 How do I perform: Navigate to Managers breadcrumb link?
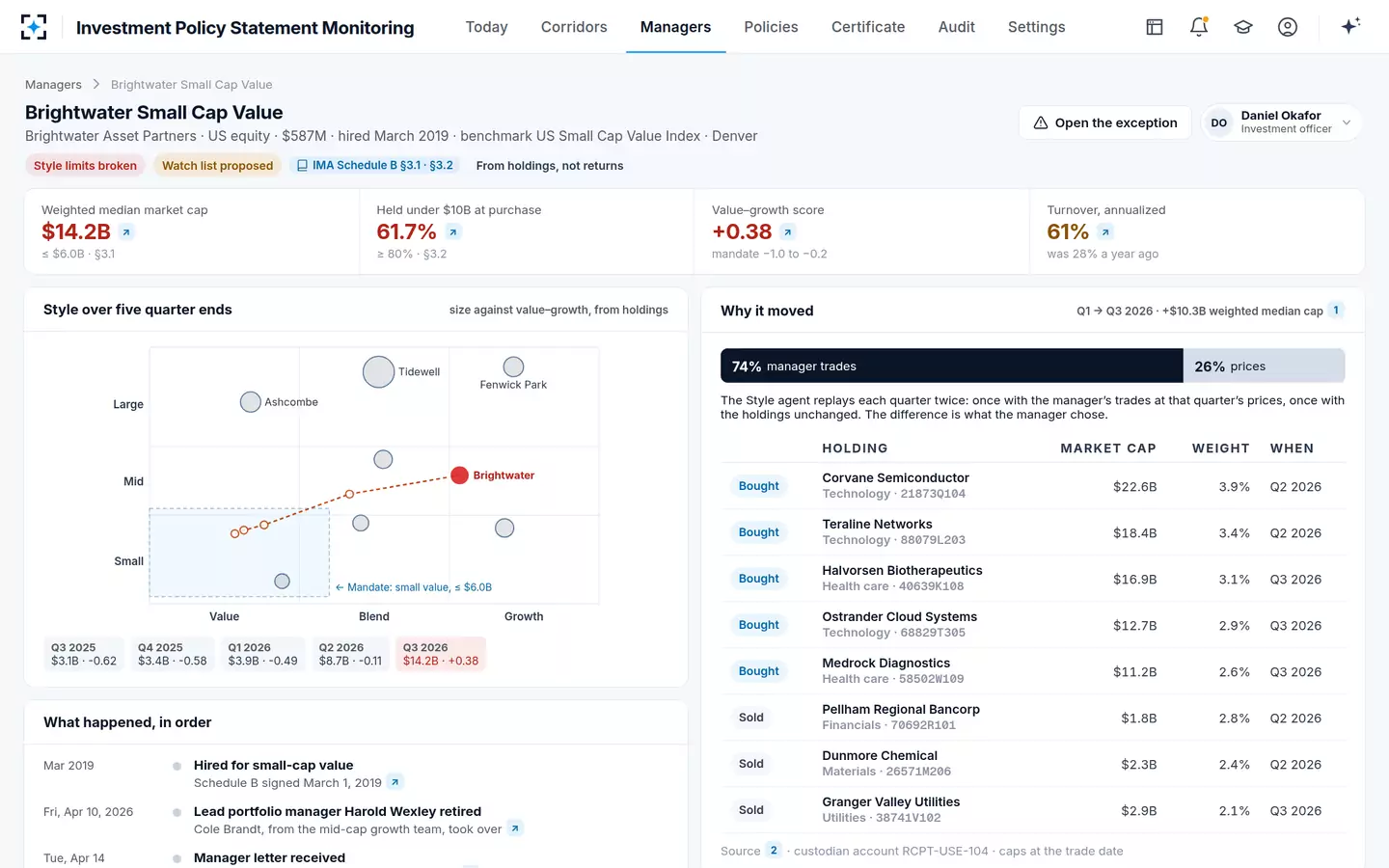53,85
